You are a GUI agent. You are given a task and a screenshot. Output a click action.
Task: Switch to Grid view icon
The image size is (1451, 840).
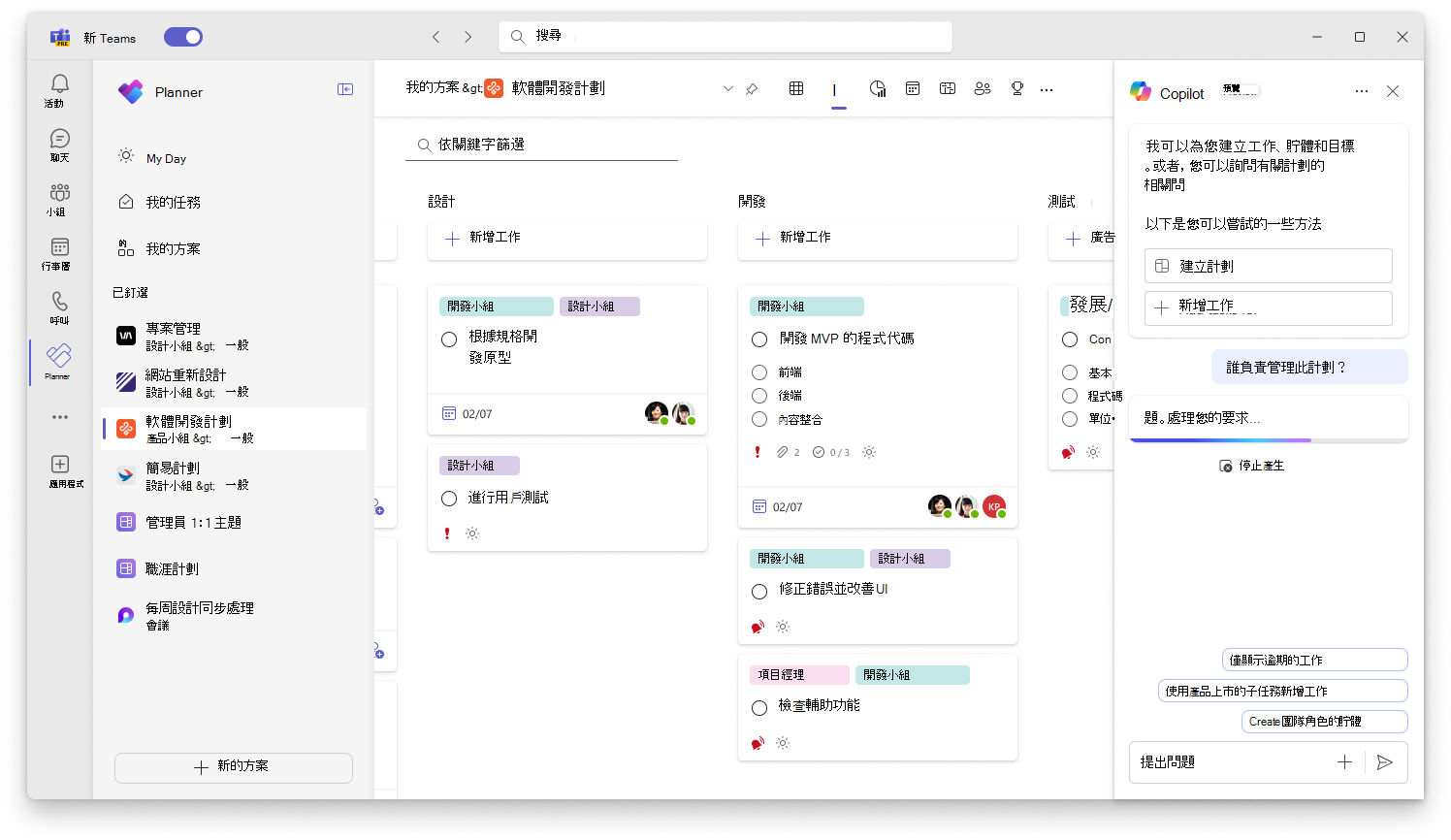796,88
